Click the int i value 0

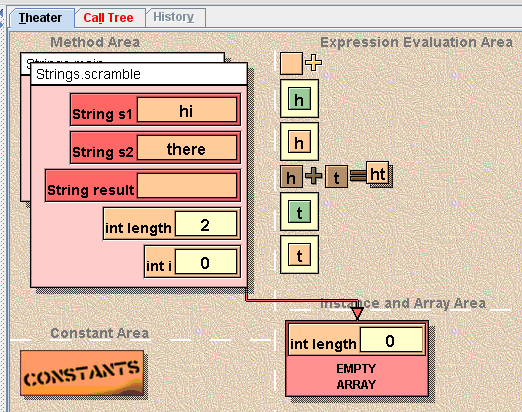click(x=206, y=262)
